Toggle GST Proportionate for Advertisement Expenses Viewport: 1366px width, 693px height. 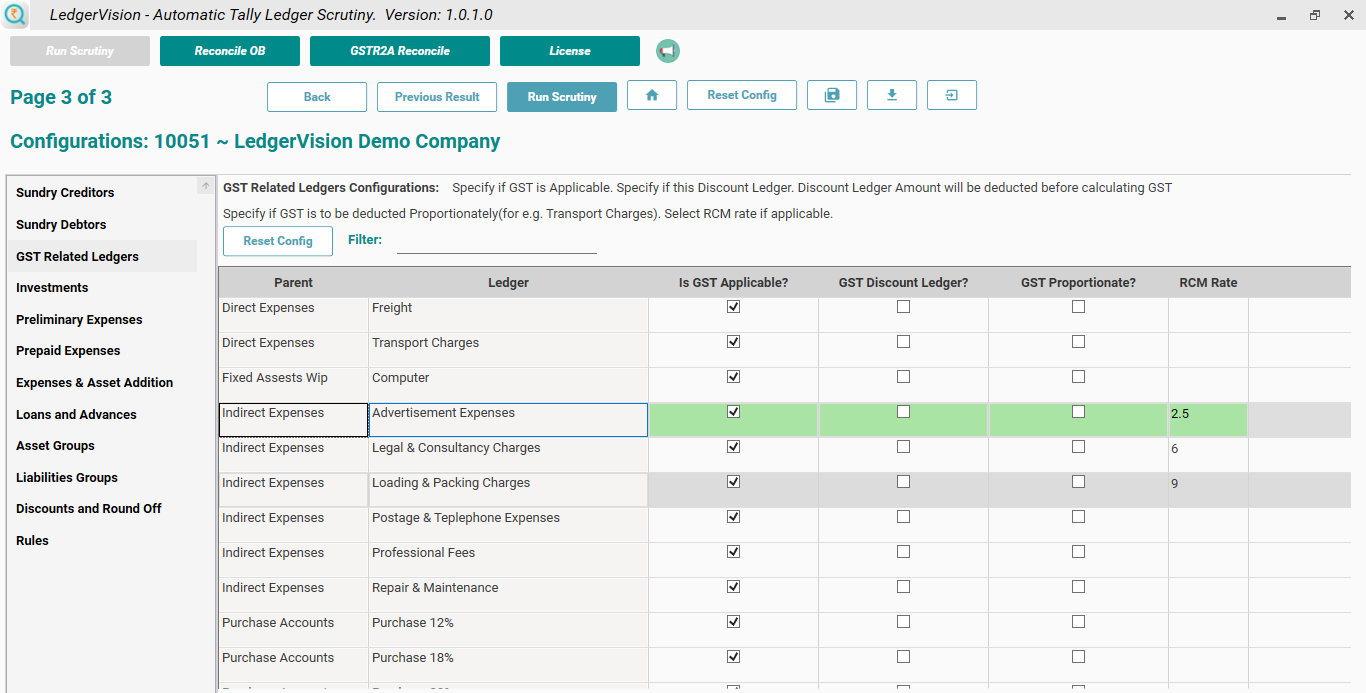[1078, 411]
